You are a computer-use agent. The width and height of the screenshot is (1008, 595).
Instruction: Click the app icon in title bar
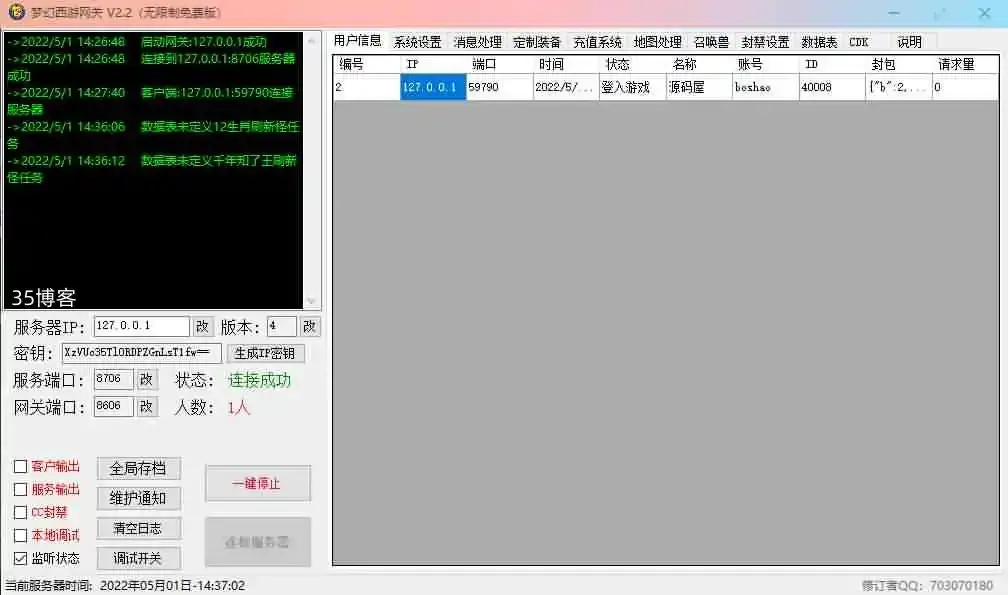click(x=15, y=12)
